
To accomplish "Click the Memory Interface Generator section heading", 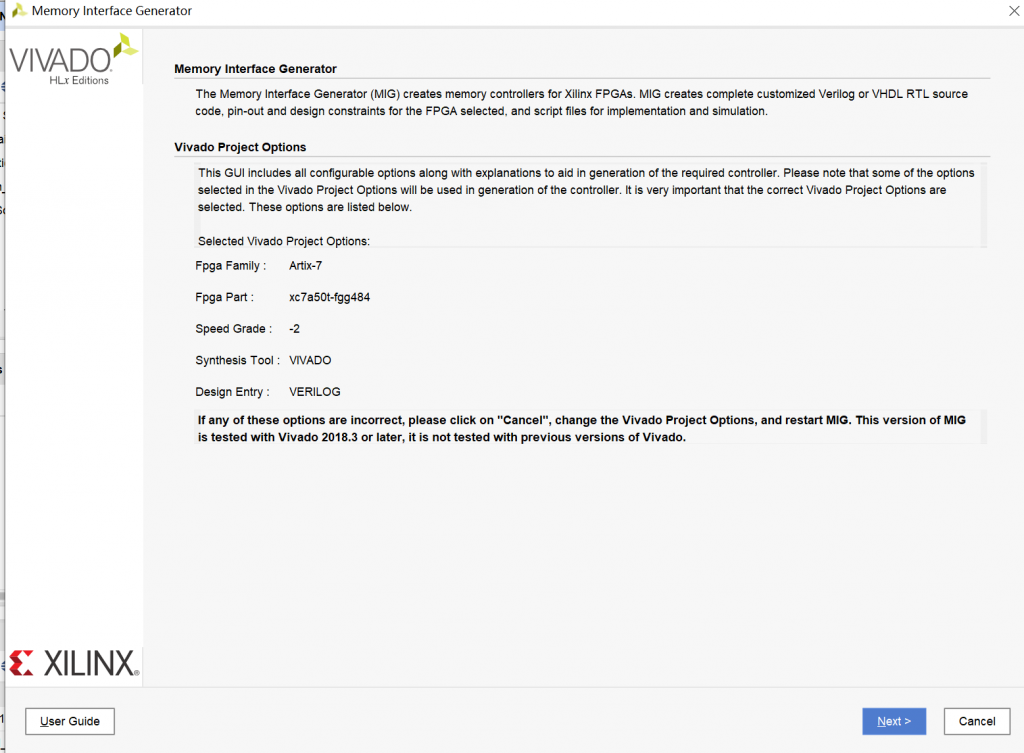I will (255, 69).
